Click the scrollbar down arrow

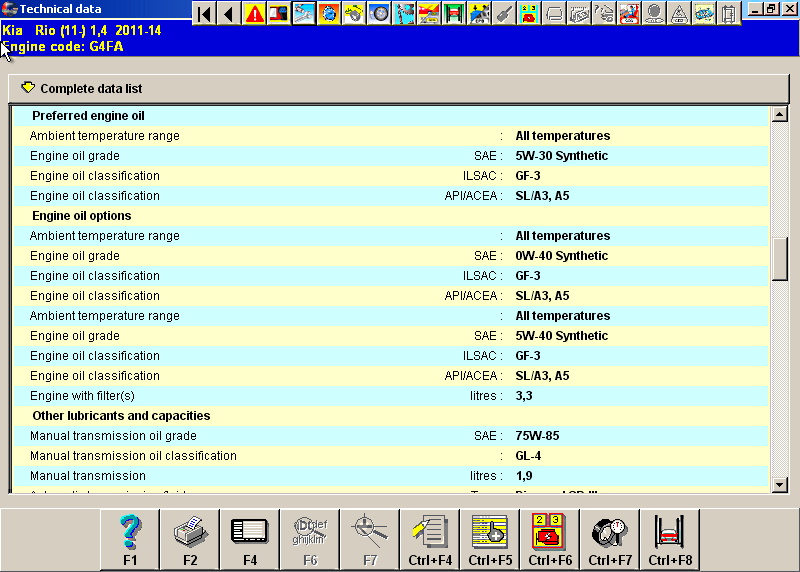coord(779,485)
